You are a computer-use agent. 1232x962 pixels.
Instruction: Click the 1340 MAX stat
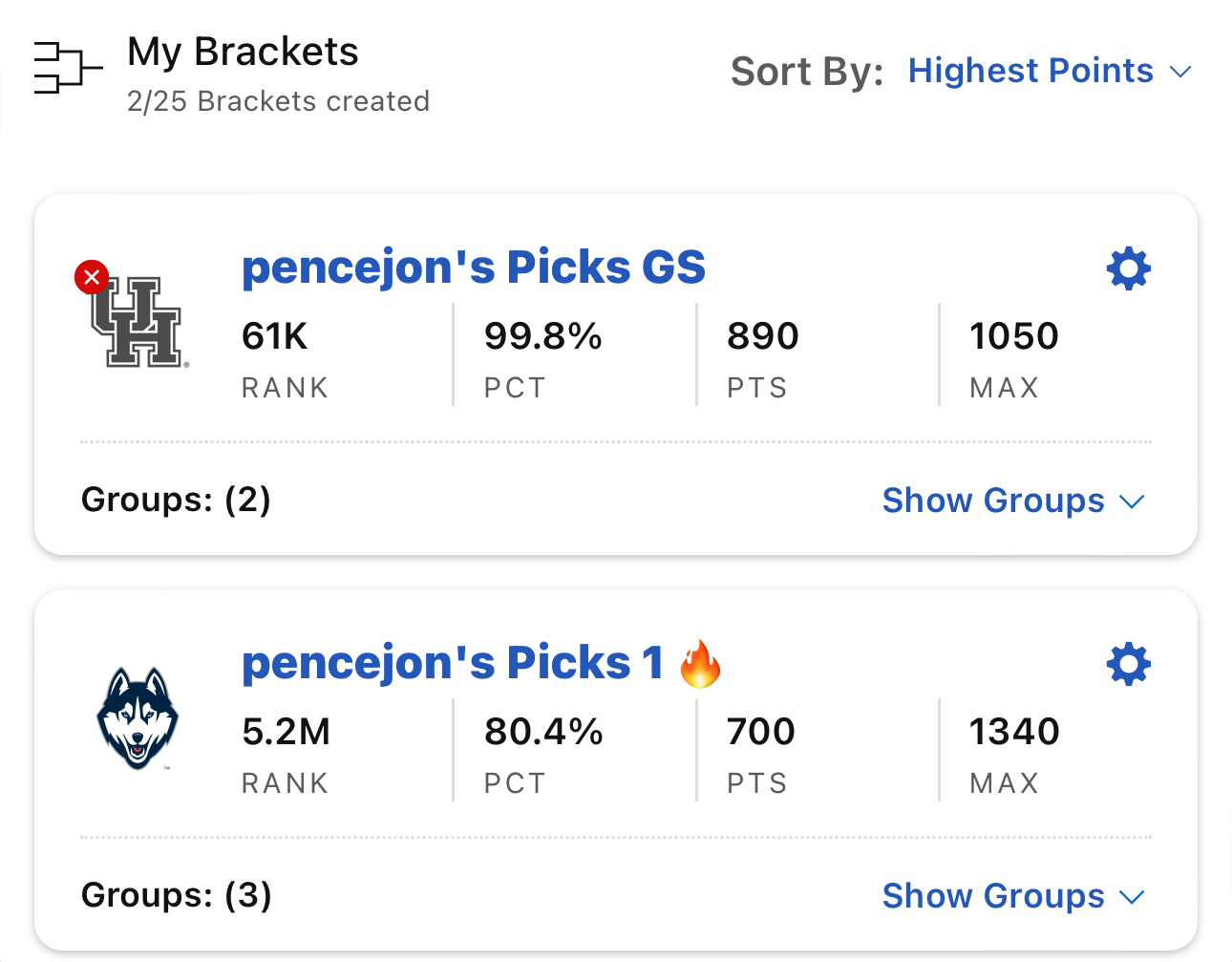click(1014, 756)
